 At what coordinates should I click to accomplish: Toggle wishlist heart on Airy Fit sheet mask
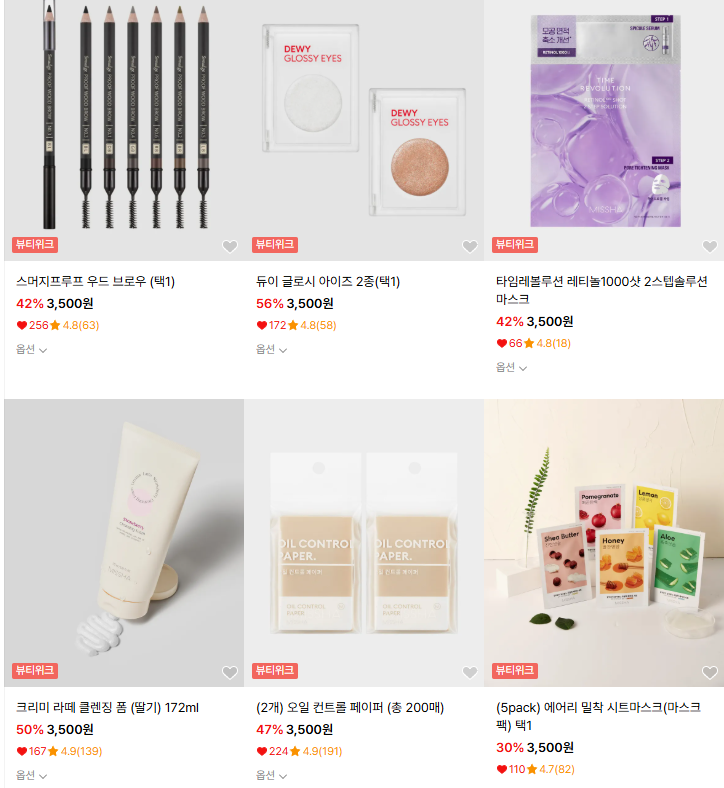coord(709,672)
